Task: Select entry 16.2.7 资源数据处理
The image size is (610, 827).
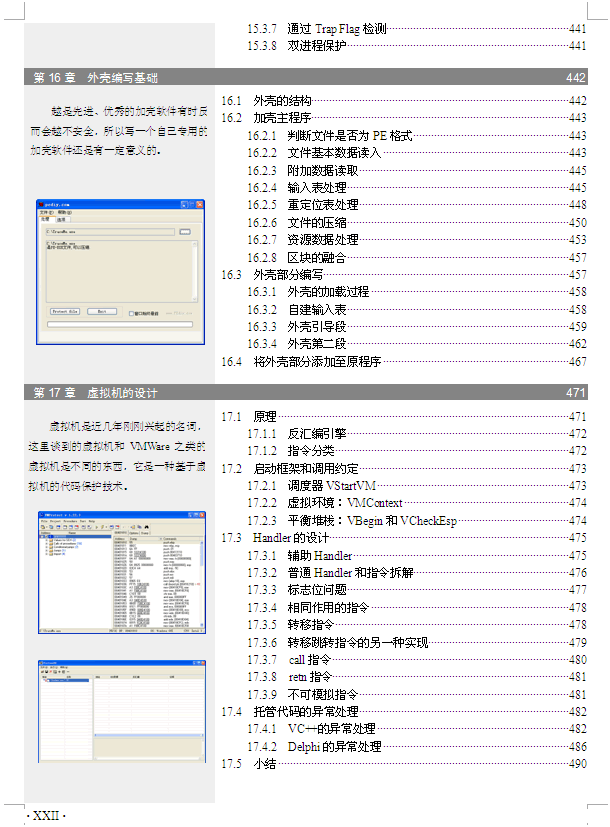Action: (417, 239)
